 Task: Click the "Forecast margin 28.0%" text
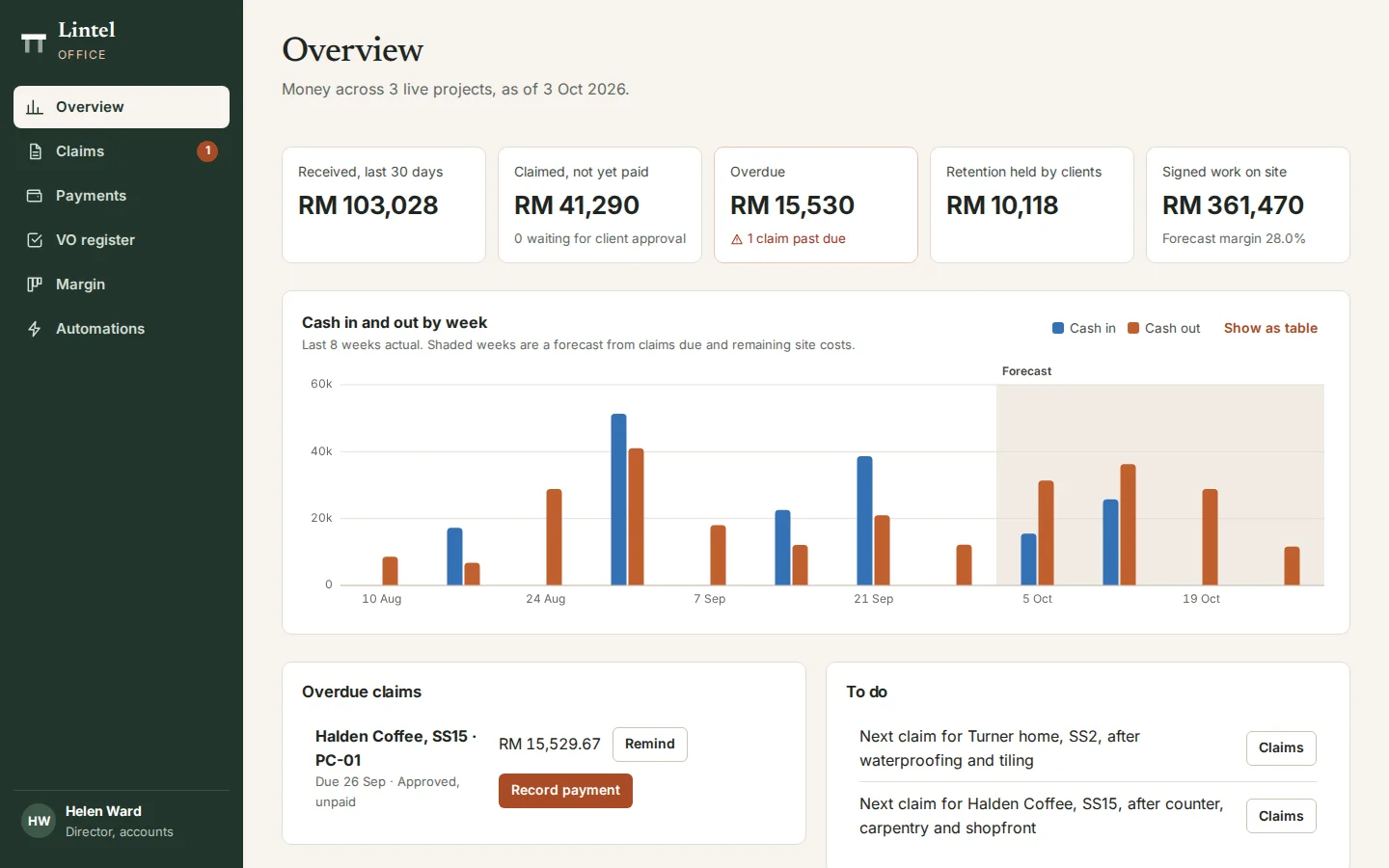click(x=1234, y=239)
